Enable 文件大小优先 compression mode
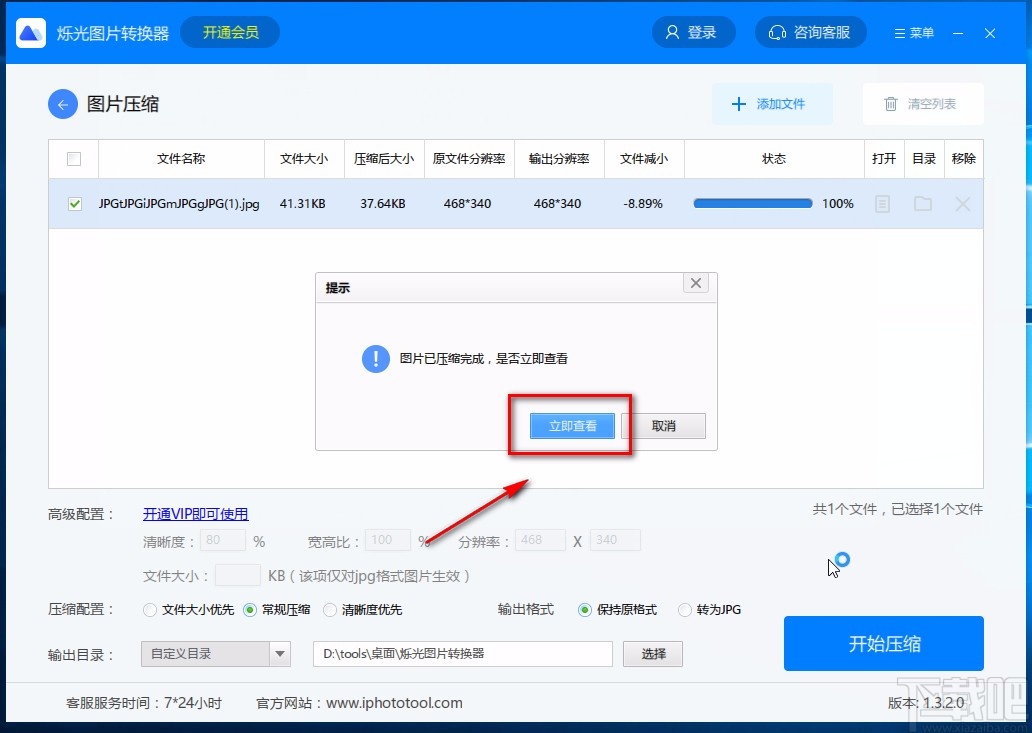This screenshot has height=733, width=1032. 150,610
